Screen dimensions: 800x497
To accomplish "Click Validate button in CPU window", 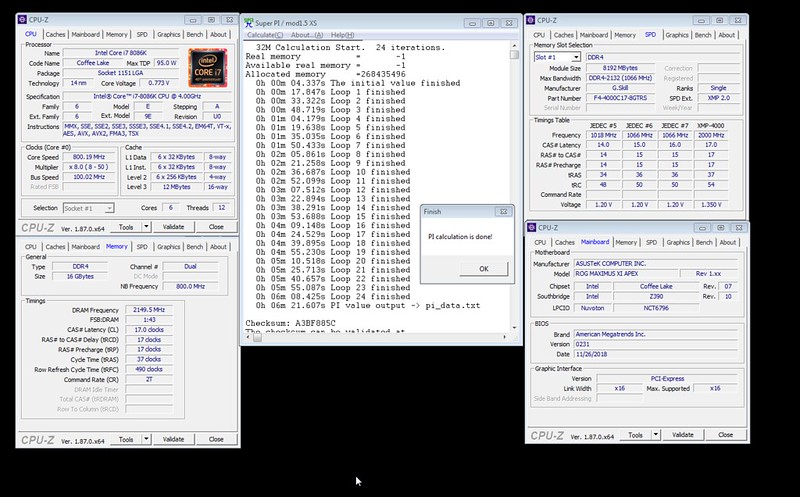I will pyautogui.click(x=173, y=227).
